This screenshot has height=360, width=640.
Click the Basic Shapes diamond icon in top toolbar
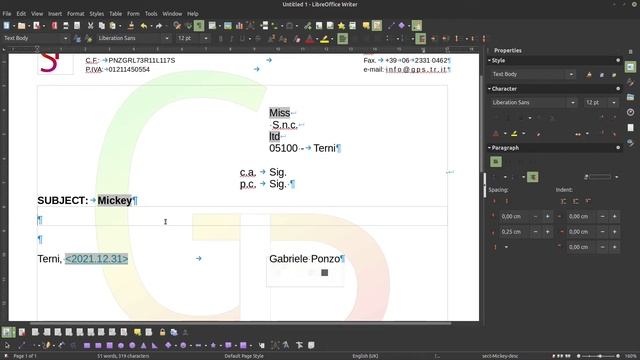(402, 26)
